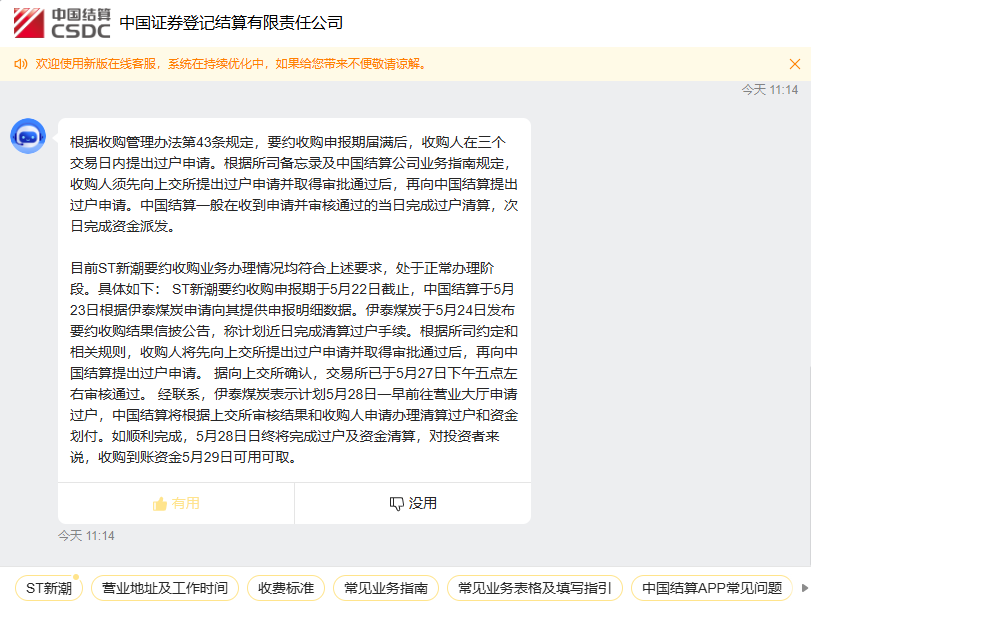Open the 常见业务指南 quick question
This screenshot has width=1008, height=630.
(x=386, y=588)
